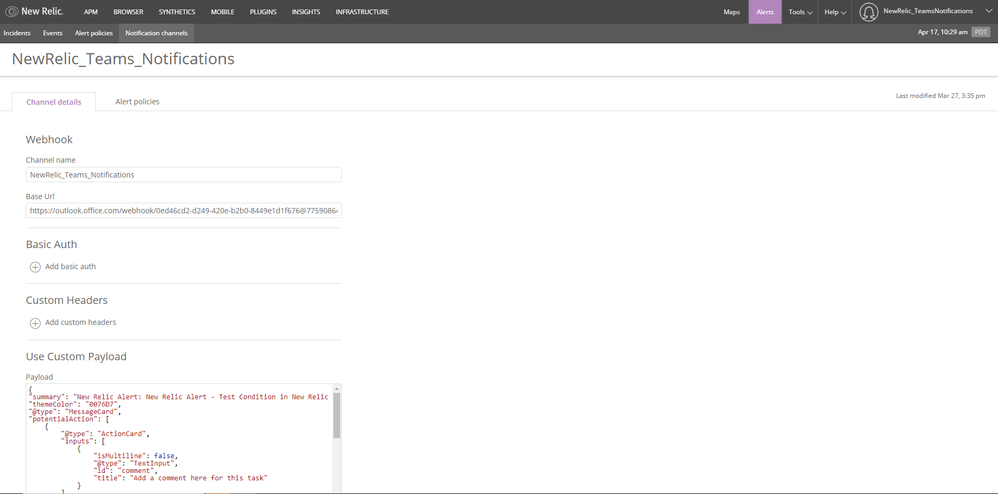Click the PDT timezone badge
Viewport: 998px width, 494px height.
pos(981,32)
